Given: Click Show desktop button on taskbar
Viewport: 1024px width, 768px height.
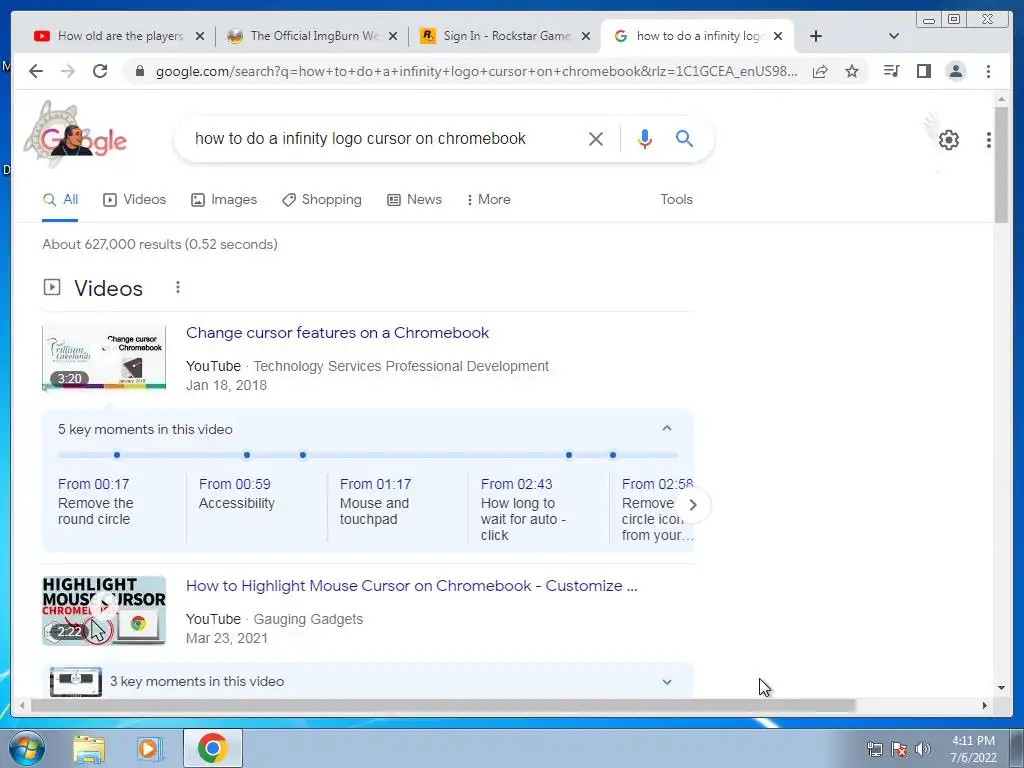Looking at the screenshot, I should [1017, 748].
